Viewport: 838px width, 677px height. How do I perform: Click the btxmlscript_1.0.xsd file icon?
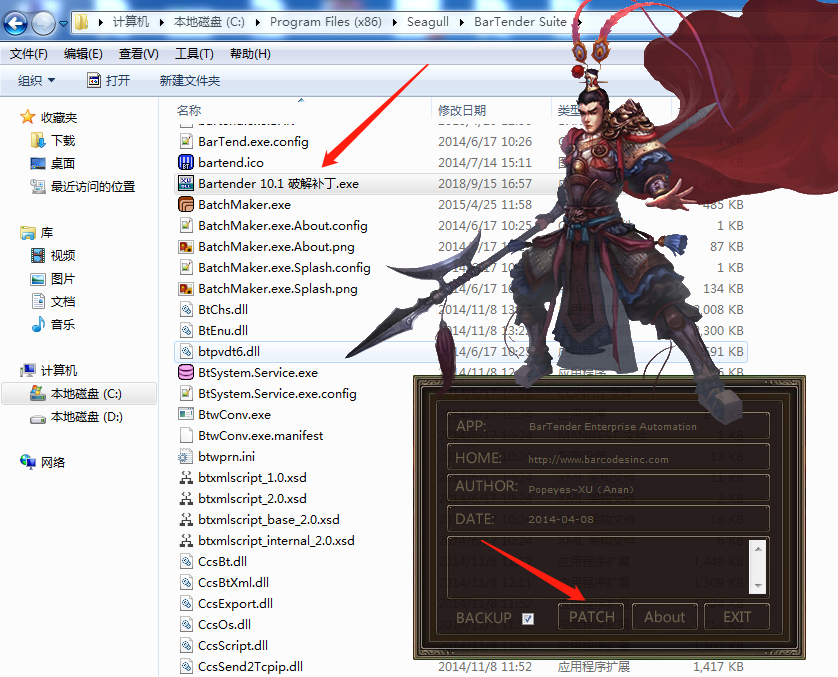pos(185,477)
